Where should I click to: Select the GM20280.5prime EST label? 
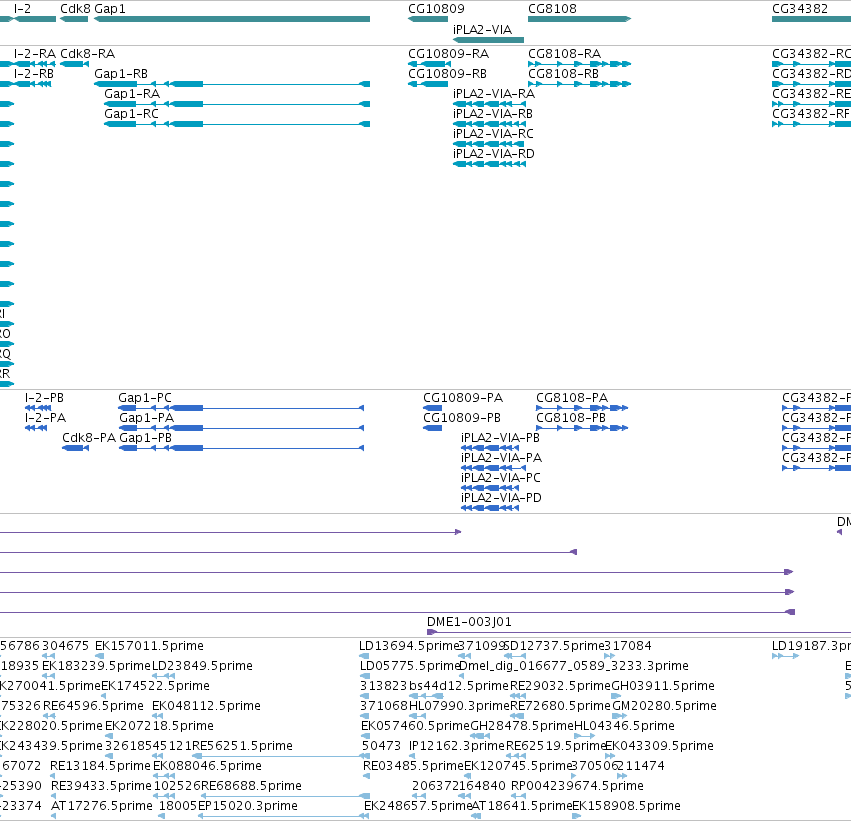pos(664,706)
